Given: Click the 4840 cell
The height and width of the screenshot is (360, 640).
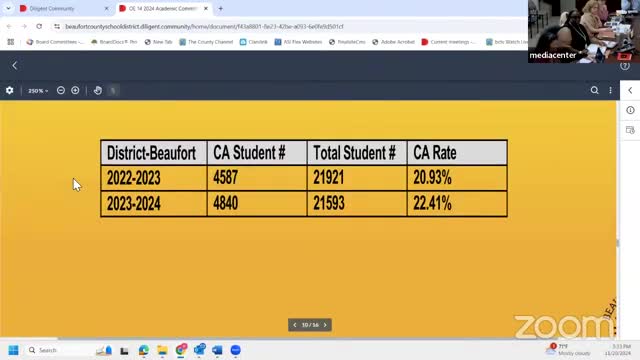Looking at the screenshot, I should [x=257, y=203].
